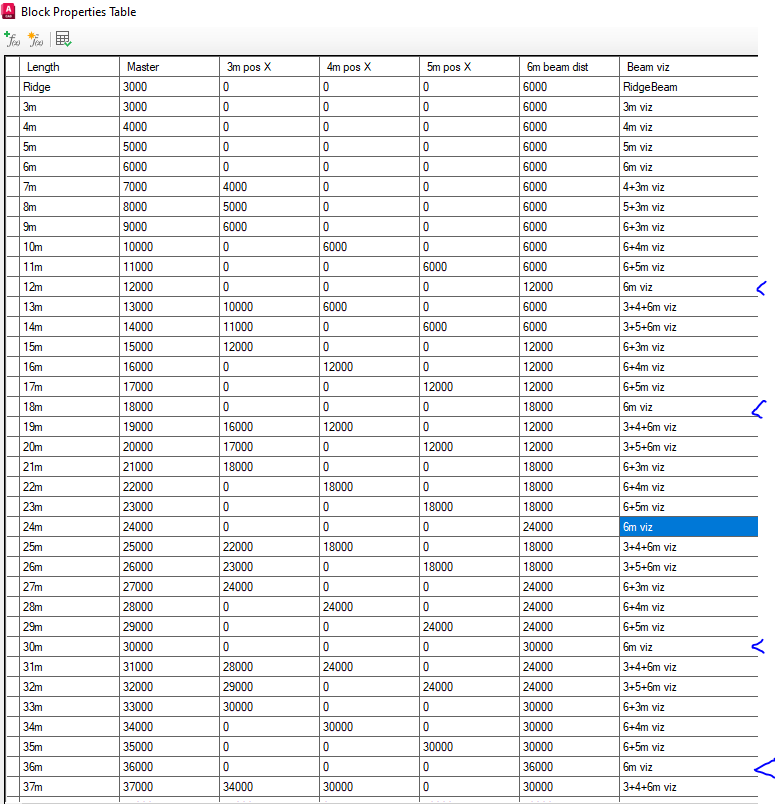The image size is (775, 804).
Task: Click 4m pos X value 6000 in 10m row
Action: click(x=369, y=247)
